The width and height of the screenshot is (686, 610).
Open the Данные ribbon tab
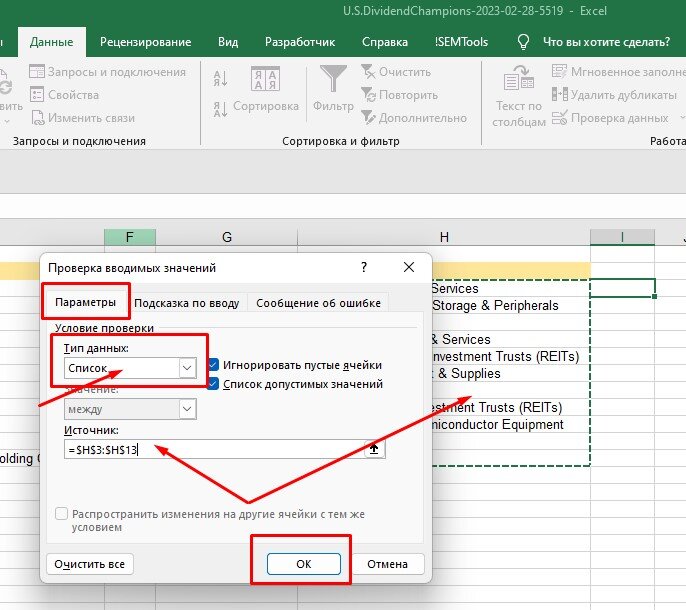point(52,42)
